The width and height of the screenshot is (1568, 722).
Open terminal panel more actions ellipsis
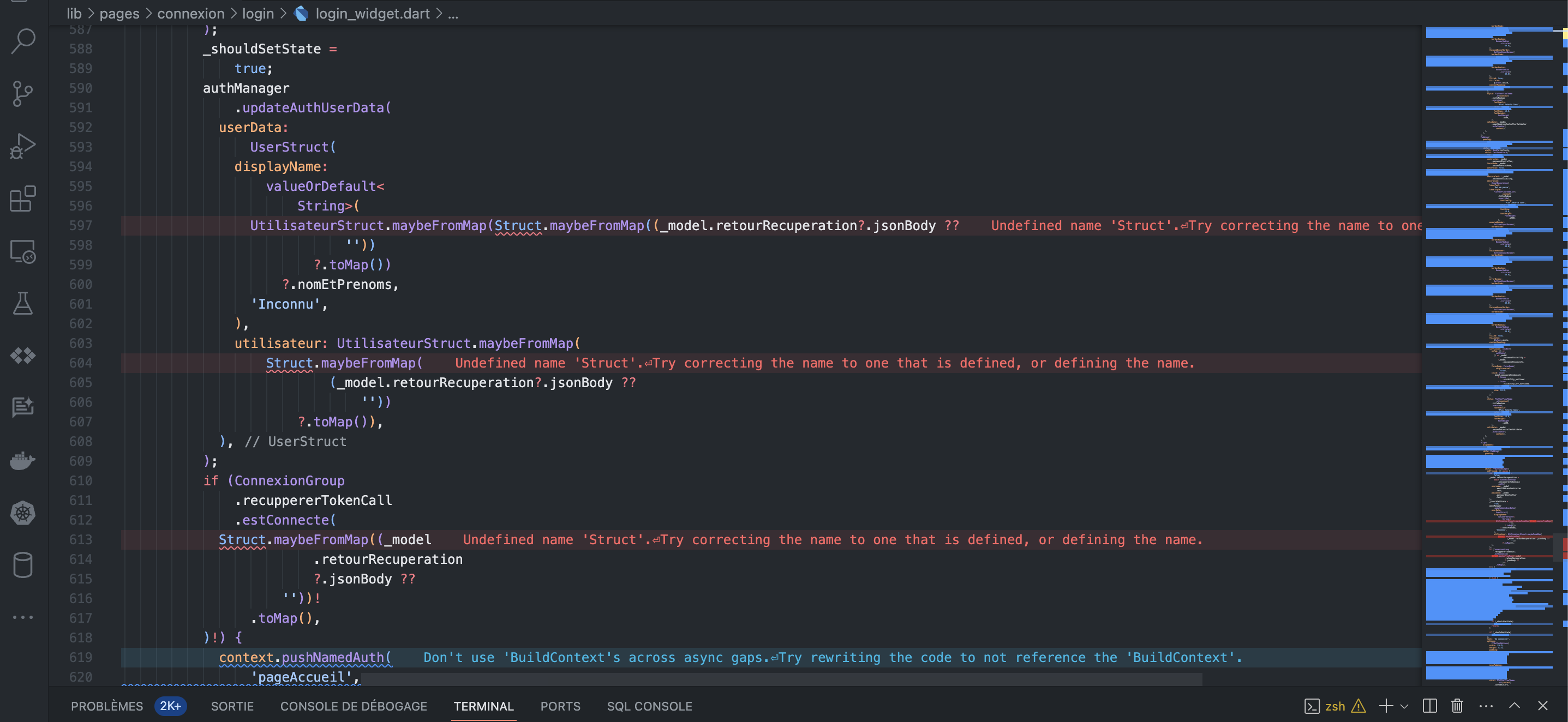point(1486,706)
